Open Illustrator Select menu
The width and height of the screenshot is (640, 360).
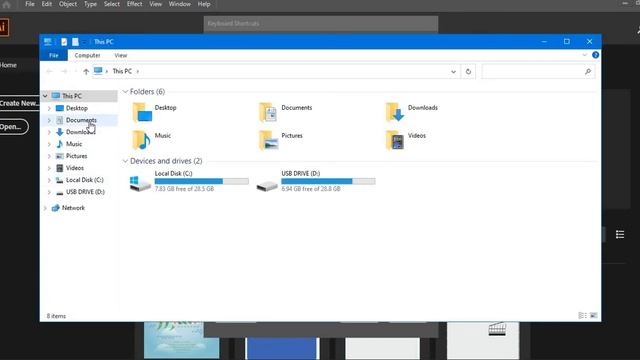[x=111, y=4]
